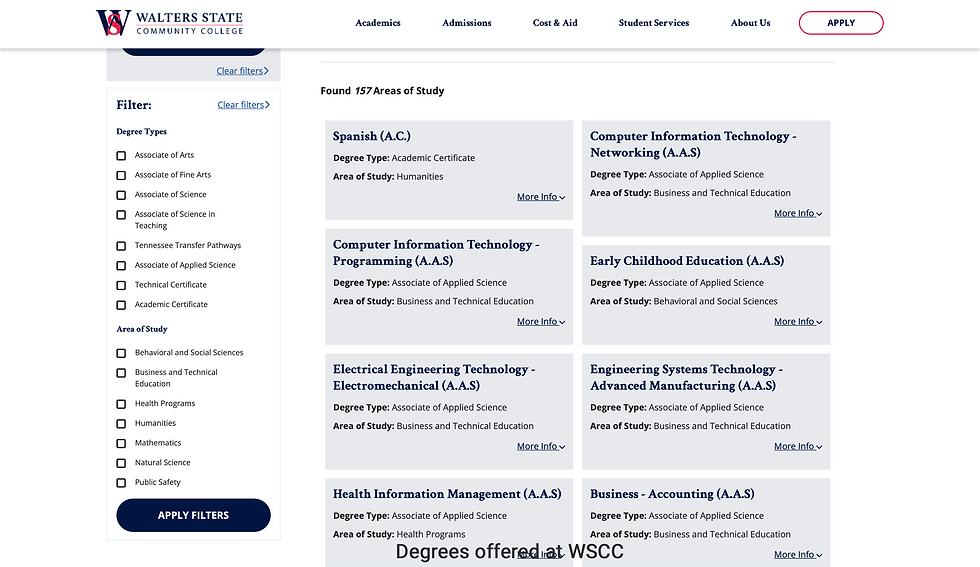980x567 pixels.
Task: Expand More Info for Business - Accounting
Action: pos(798,554)
